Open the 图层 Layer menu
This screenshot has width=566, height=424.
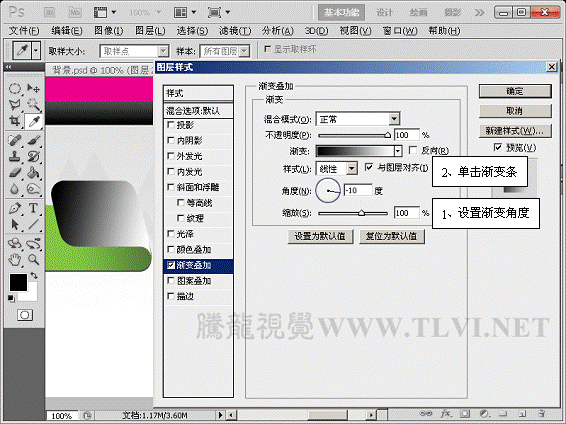[150, 31]
